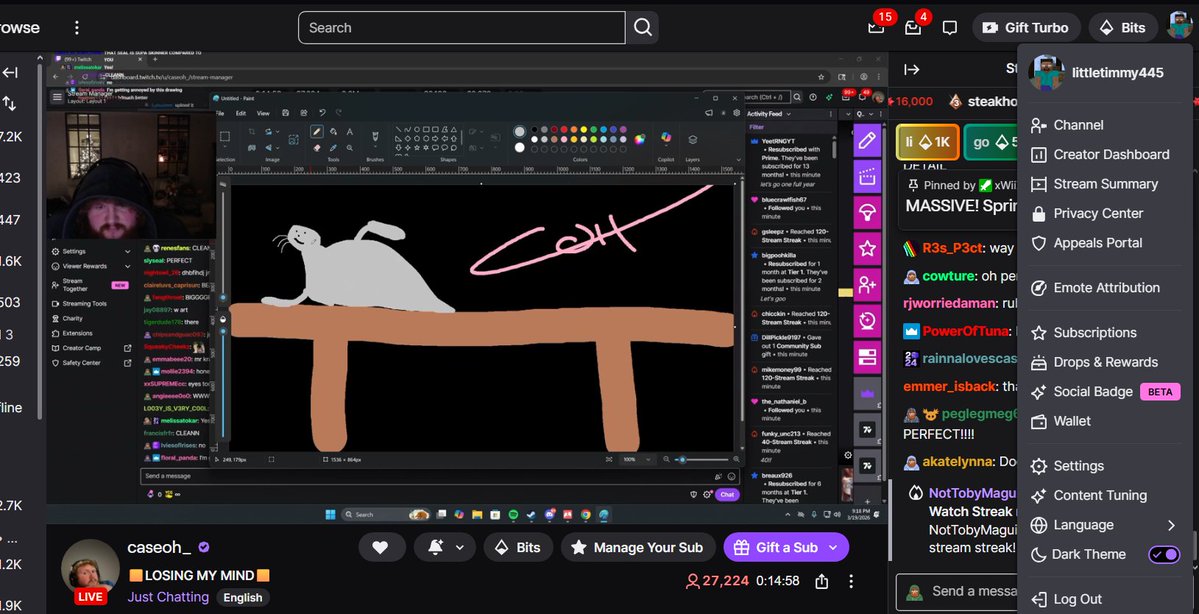Select Appeals Portal in the account menu
The width and height of the screenshot is (1199, 614).
pyautogui.click(x=1105, y=242)
